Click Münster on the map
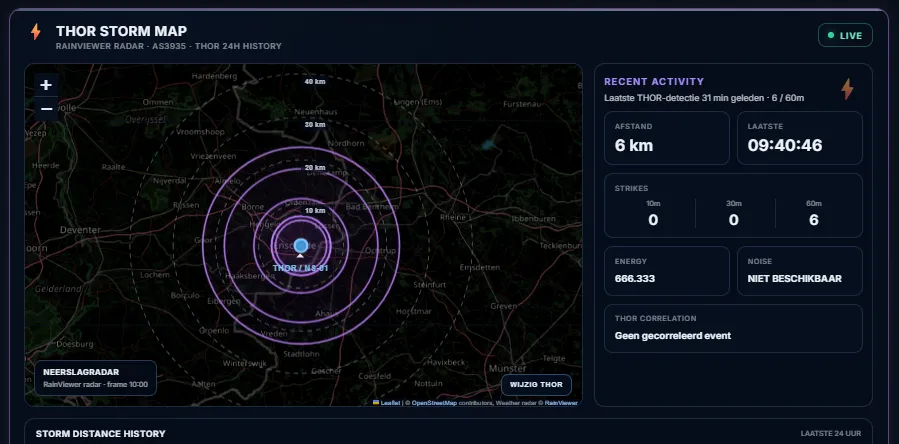This screenshot has height=444, width=899. (x=507, y=368)
